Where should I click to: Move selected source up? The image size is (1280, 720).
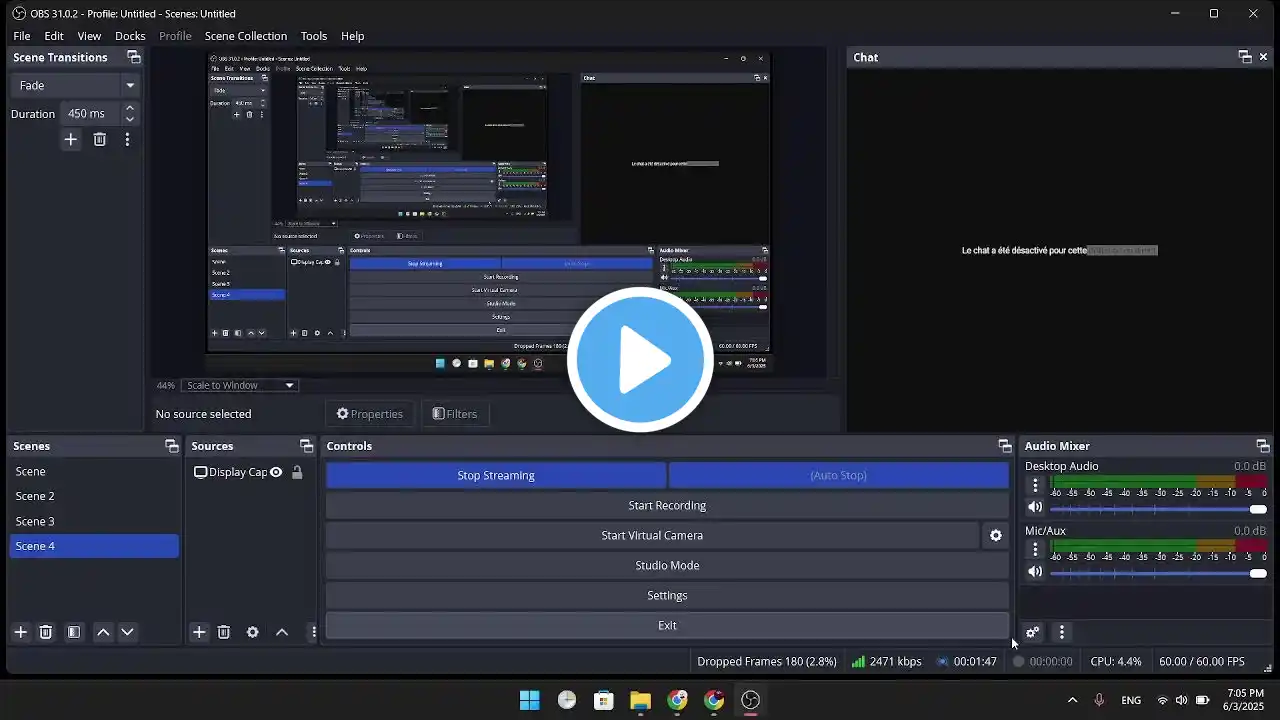[282, 632]
